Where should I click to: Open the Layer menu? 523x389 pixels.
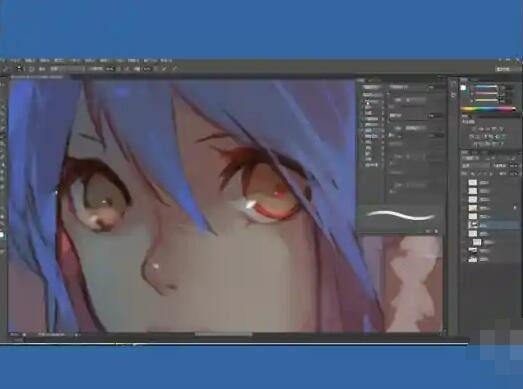click(x=59, y=60)
